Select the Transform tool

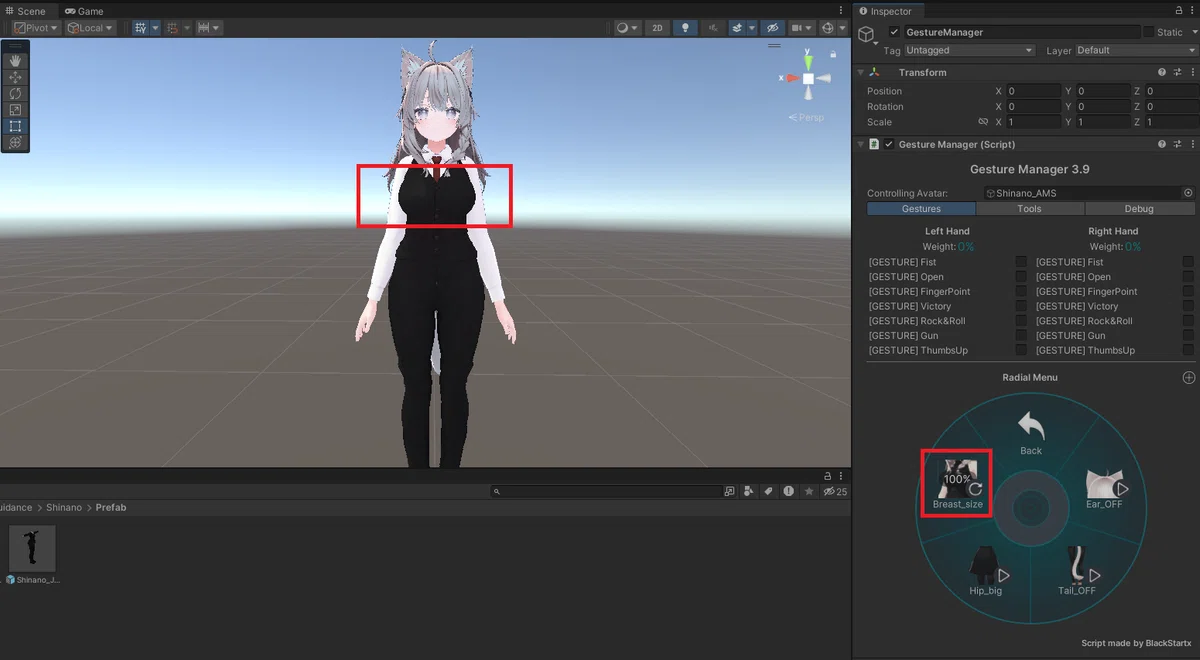click(15, 143)
